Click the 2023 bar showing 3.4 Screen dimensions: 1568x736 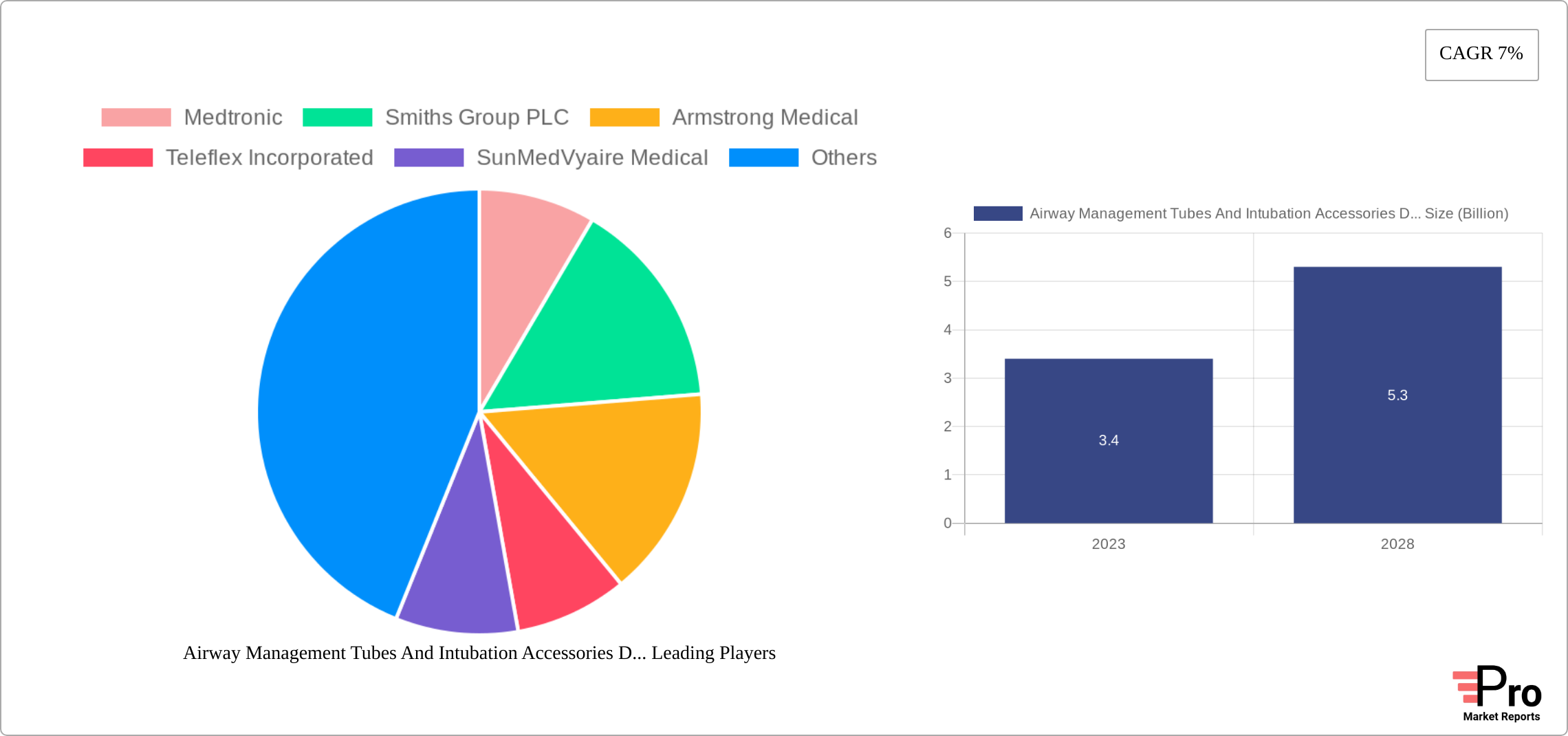point(1108,440)
